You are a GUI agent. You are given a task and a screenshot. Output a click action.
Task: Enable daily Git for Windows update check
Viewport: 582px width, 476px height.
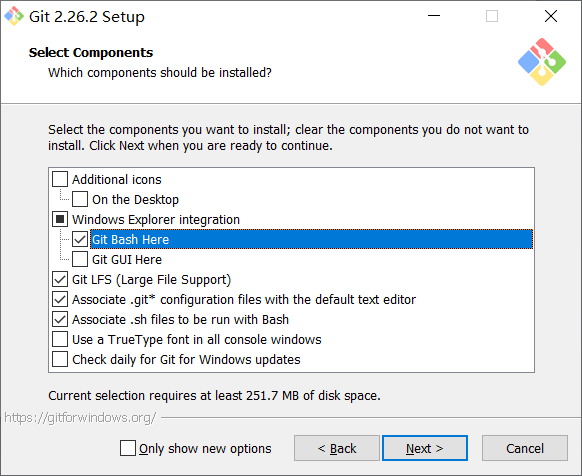pyautogui.click(x=60, y=359)
